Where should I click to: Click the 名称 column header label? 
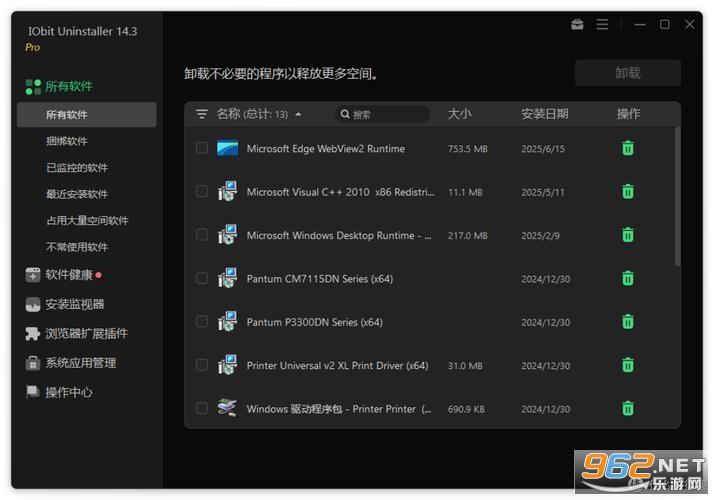[x=228, y=114]
